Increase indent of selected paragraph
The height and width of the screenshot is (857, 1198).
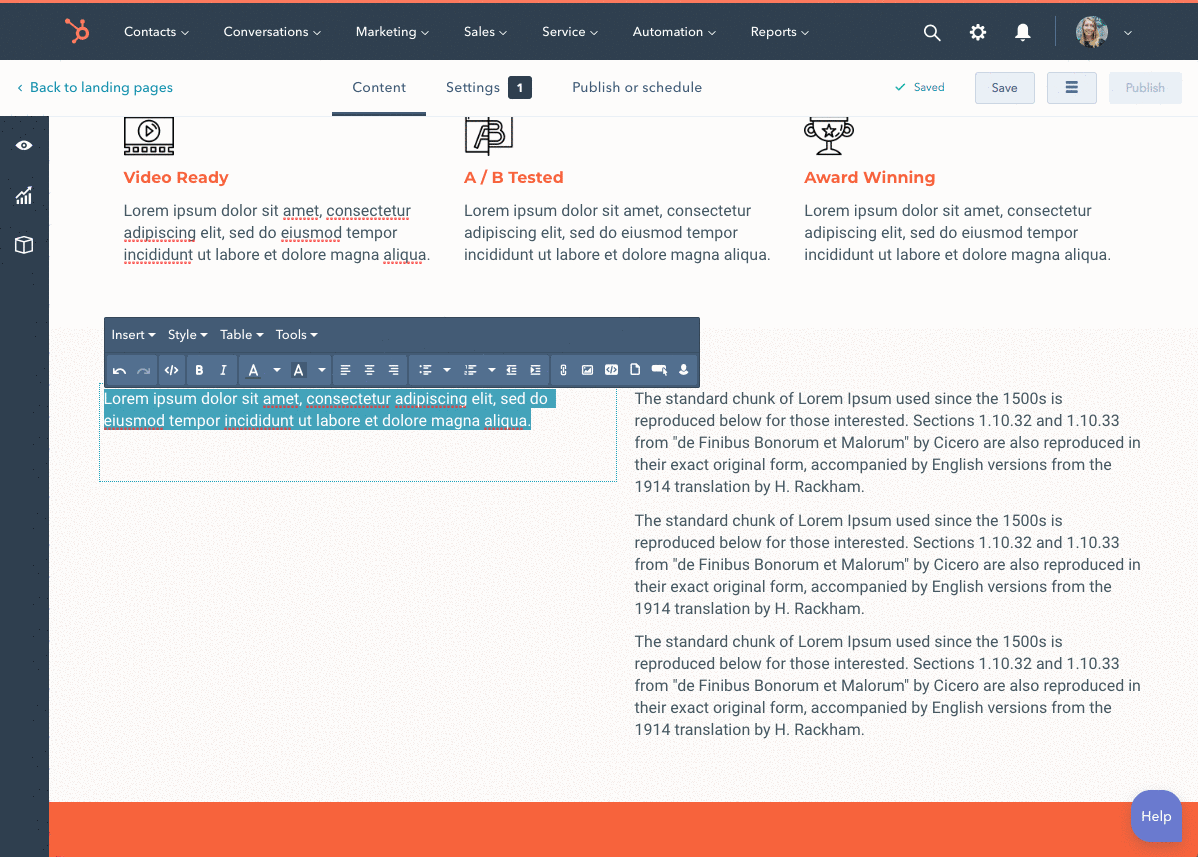pyautogui.click(x=536, y=370)
